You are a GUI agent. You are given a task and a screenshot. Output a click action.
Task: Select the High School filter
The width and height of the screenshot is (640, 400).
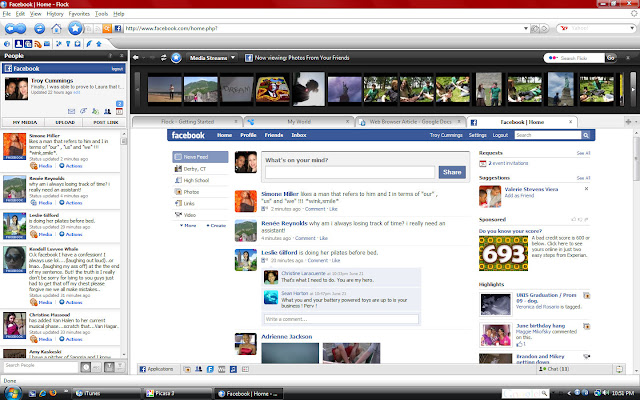[200, 180]
